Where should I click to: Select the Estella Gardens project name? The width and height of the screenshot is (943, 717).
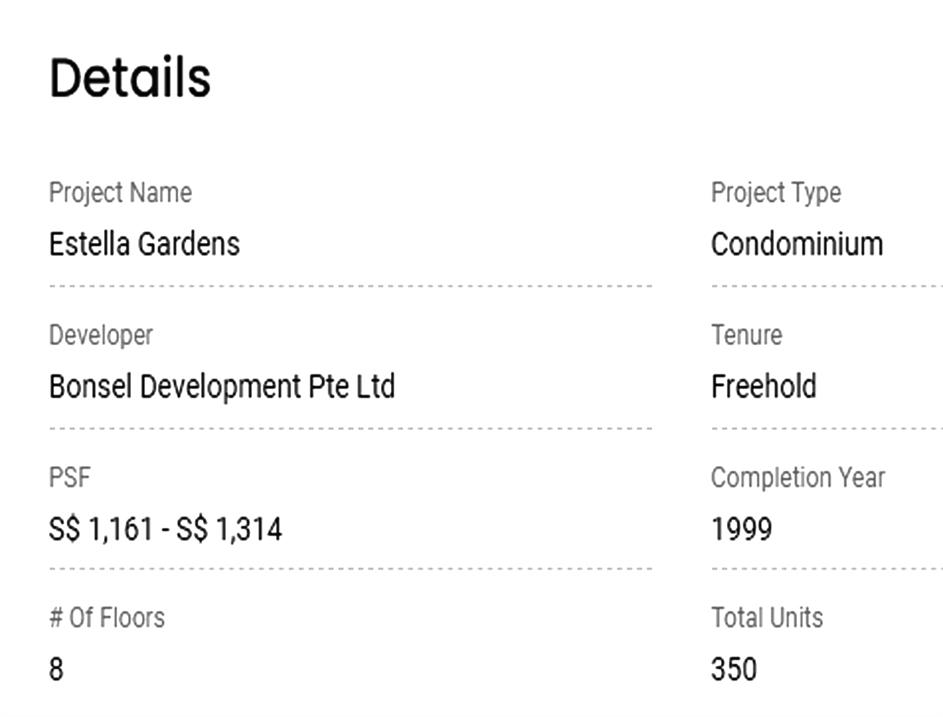(x=144, y=244)
